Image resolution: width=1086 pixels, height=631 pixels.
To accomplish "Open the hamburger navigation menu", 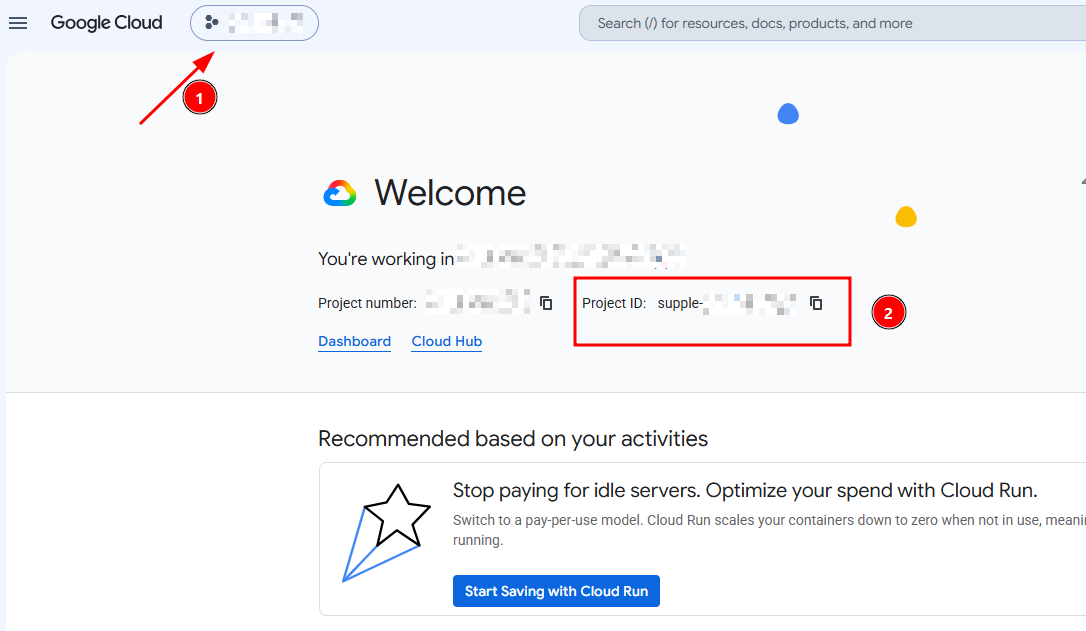I will coord(18,23).
